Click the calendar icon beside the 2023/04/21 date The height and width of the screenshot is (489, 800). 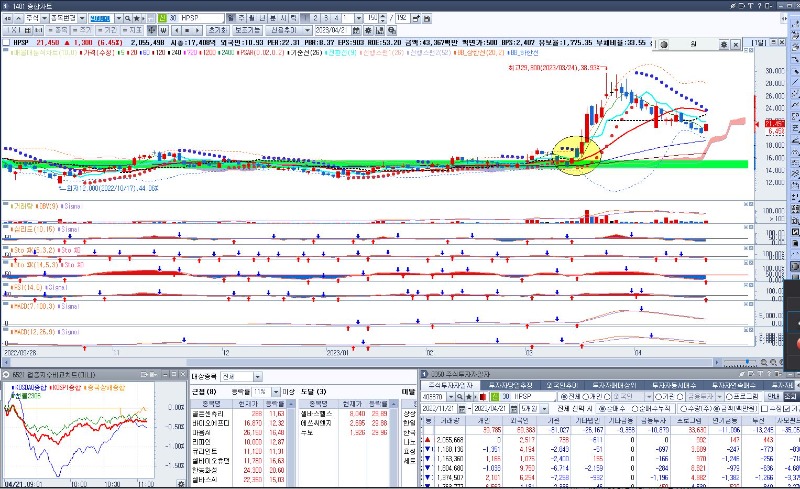point(357,30)
